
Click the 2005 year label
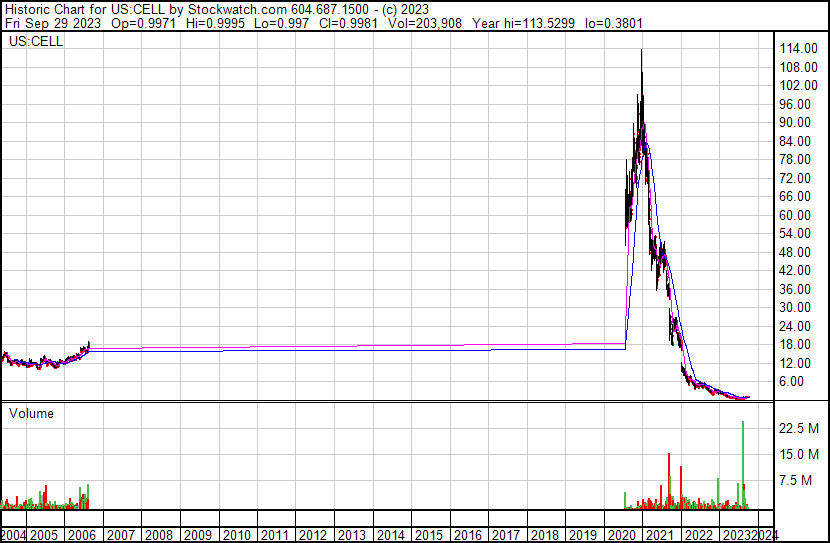[44, 535]
